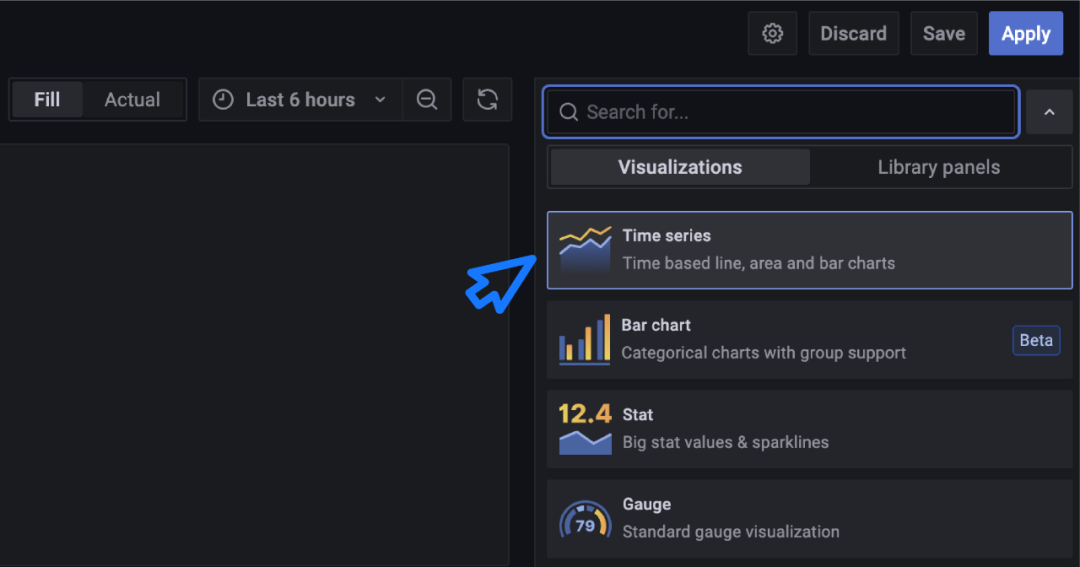
Task: Click the Bar chart visualization icon
Action: (x=585, y=339)
